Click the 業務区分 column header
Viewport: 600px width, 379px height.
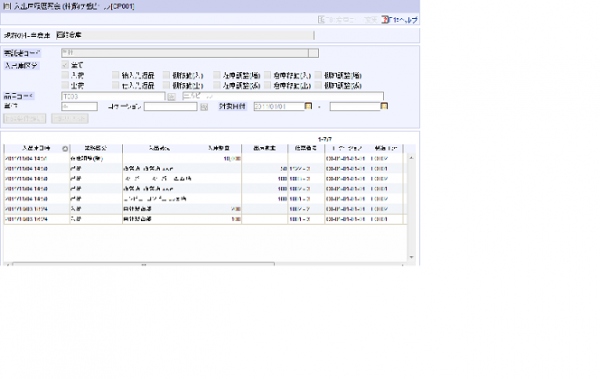[x=96, y=148]
